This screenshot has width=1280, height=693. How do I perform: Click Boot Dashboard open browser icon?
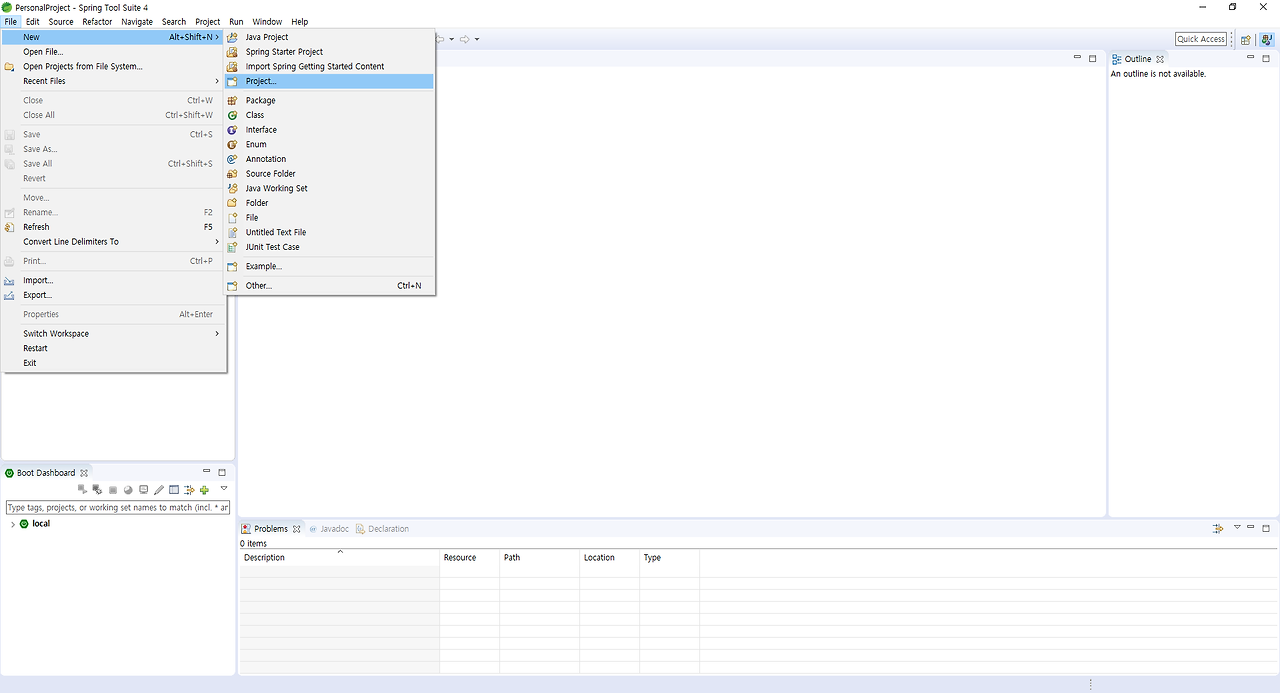[x=128, y=490]
